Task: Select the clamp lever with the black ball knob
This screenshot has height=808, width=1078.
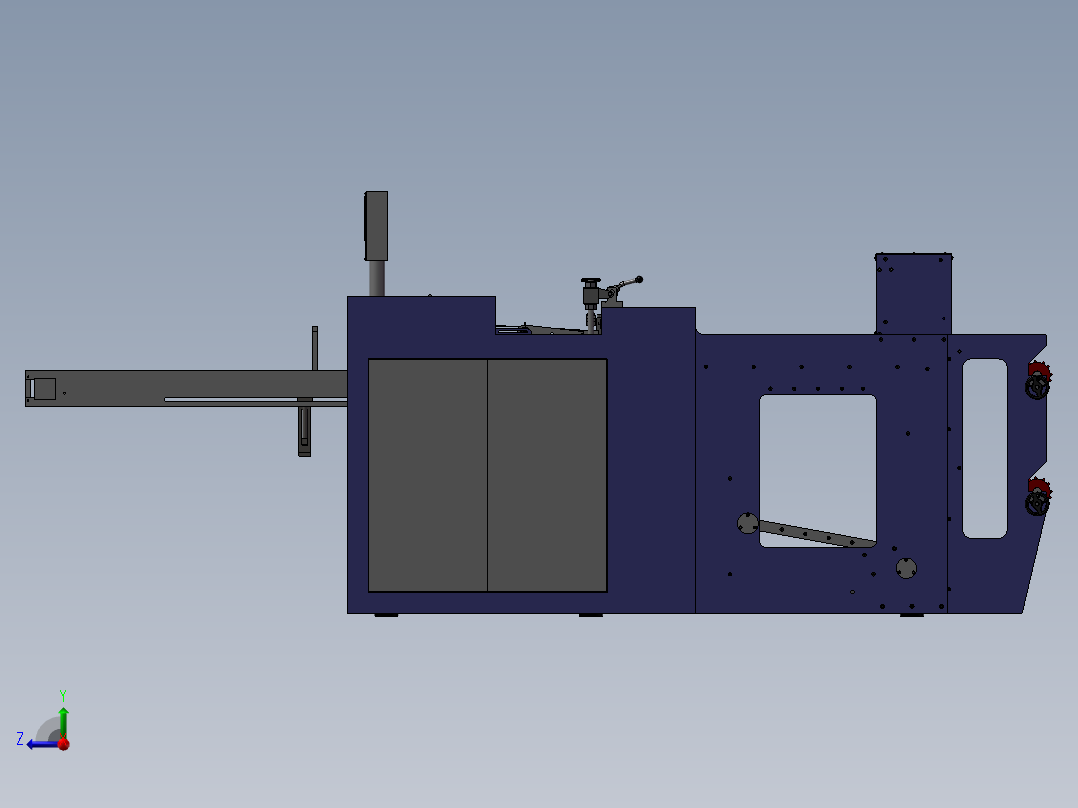Action: click(626, 284)
